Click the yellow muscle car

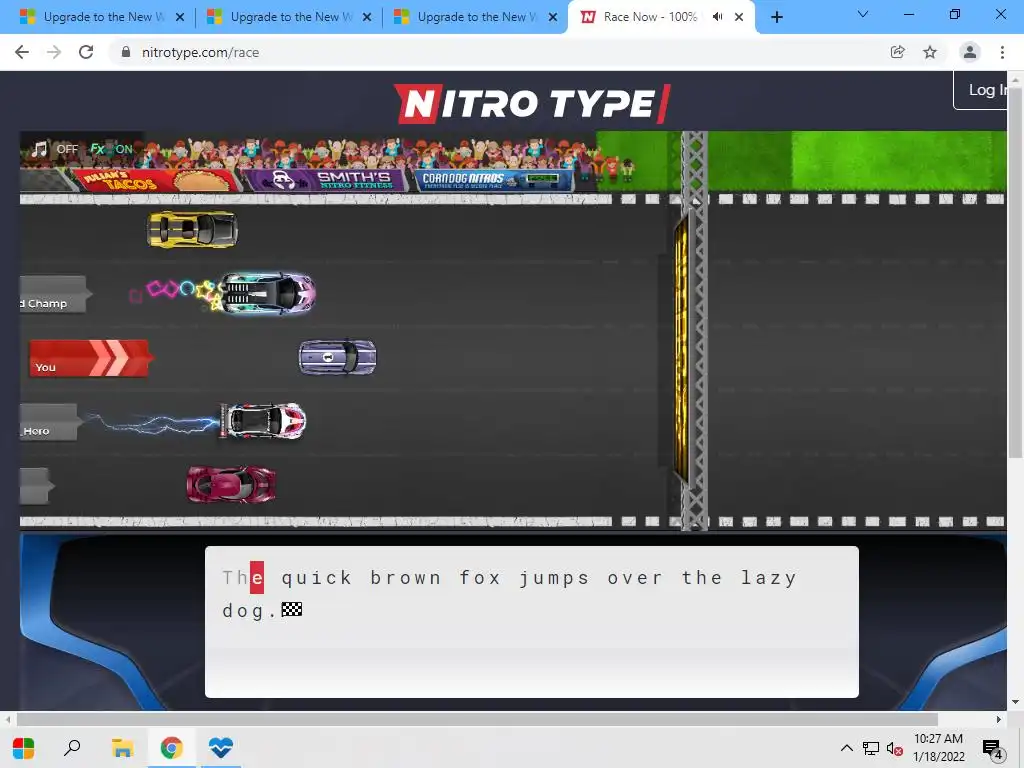[x=193, y=229]
